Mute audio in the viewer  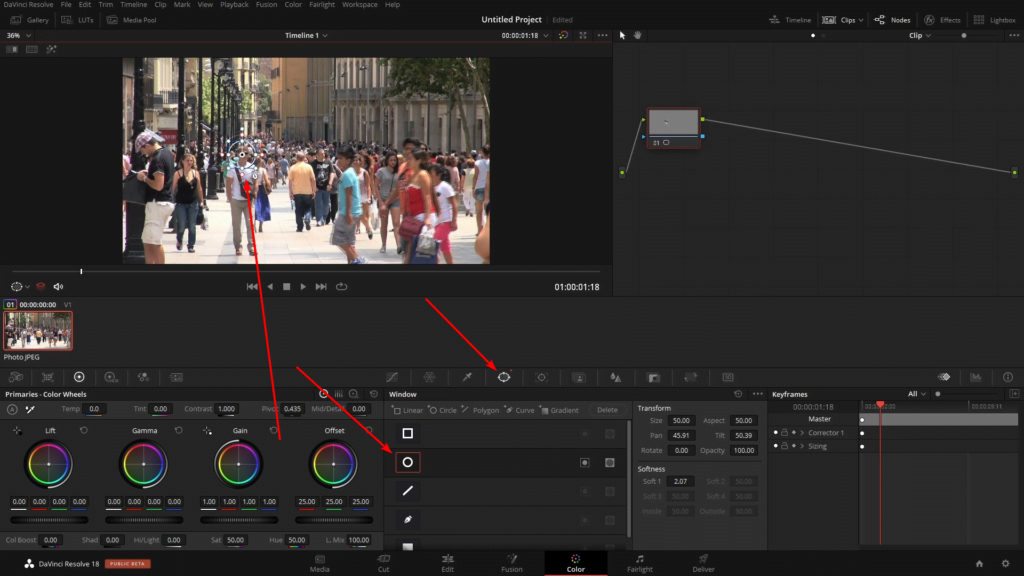[x=57, y=285]
